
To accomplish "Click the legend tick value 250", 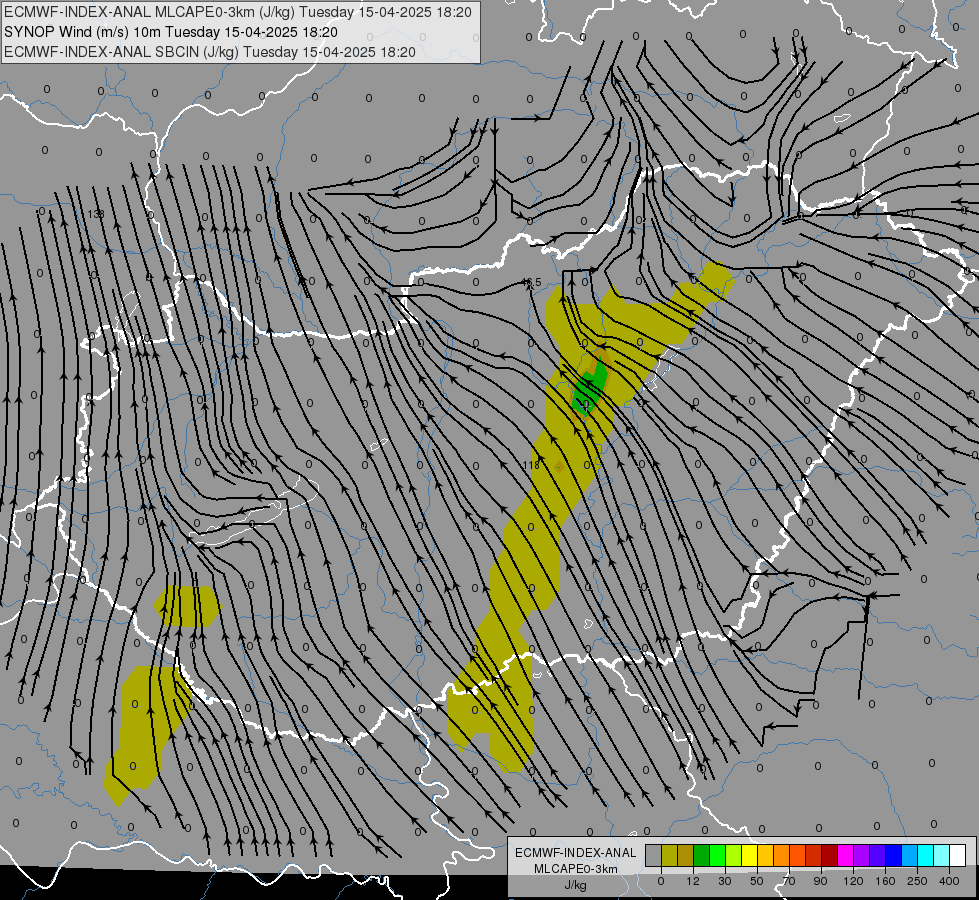I will click(x=917, y=881).
